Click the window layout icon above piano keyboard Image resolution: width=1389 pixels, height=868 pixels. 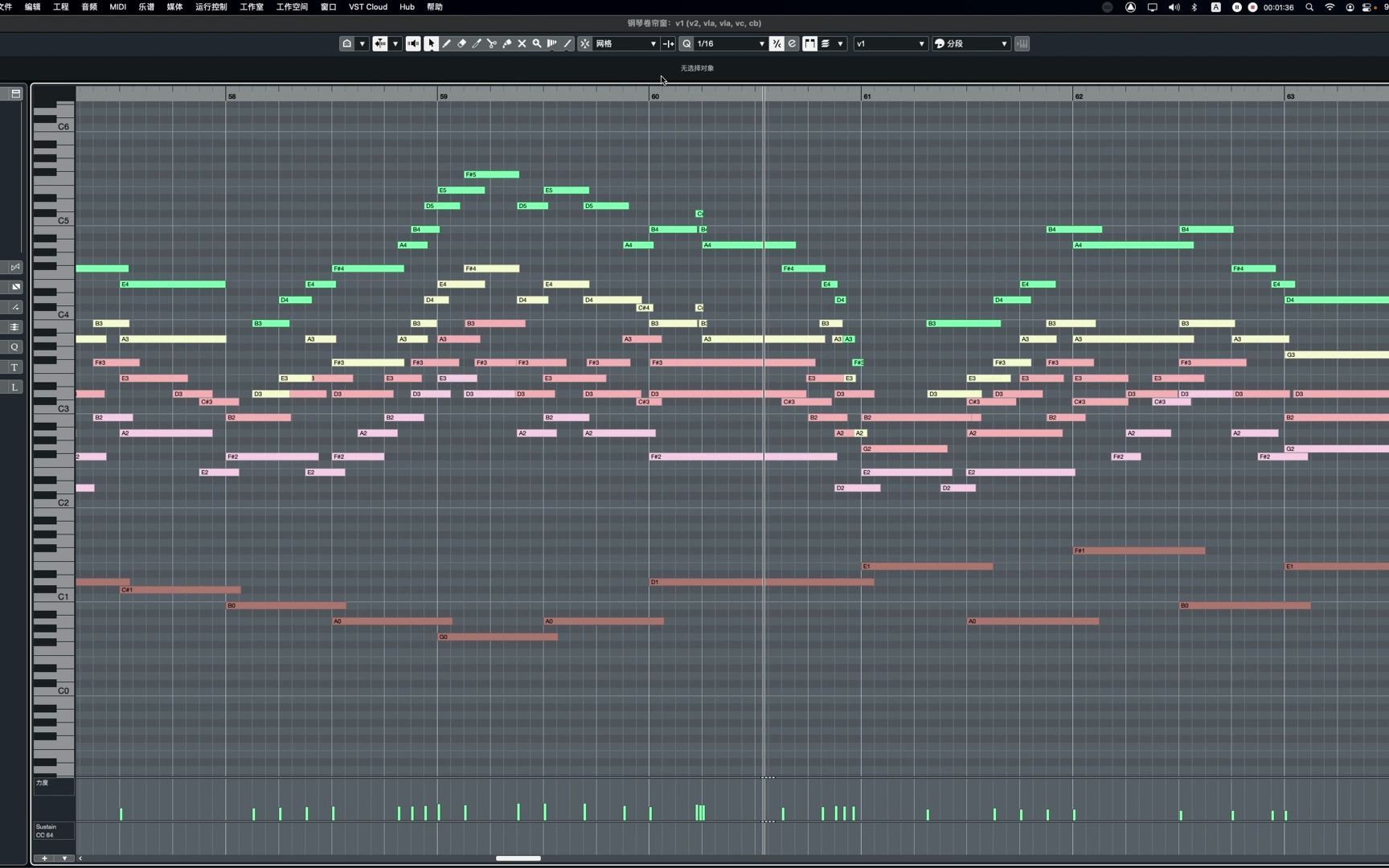[x=15, y=93]
